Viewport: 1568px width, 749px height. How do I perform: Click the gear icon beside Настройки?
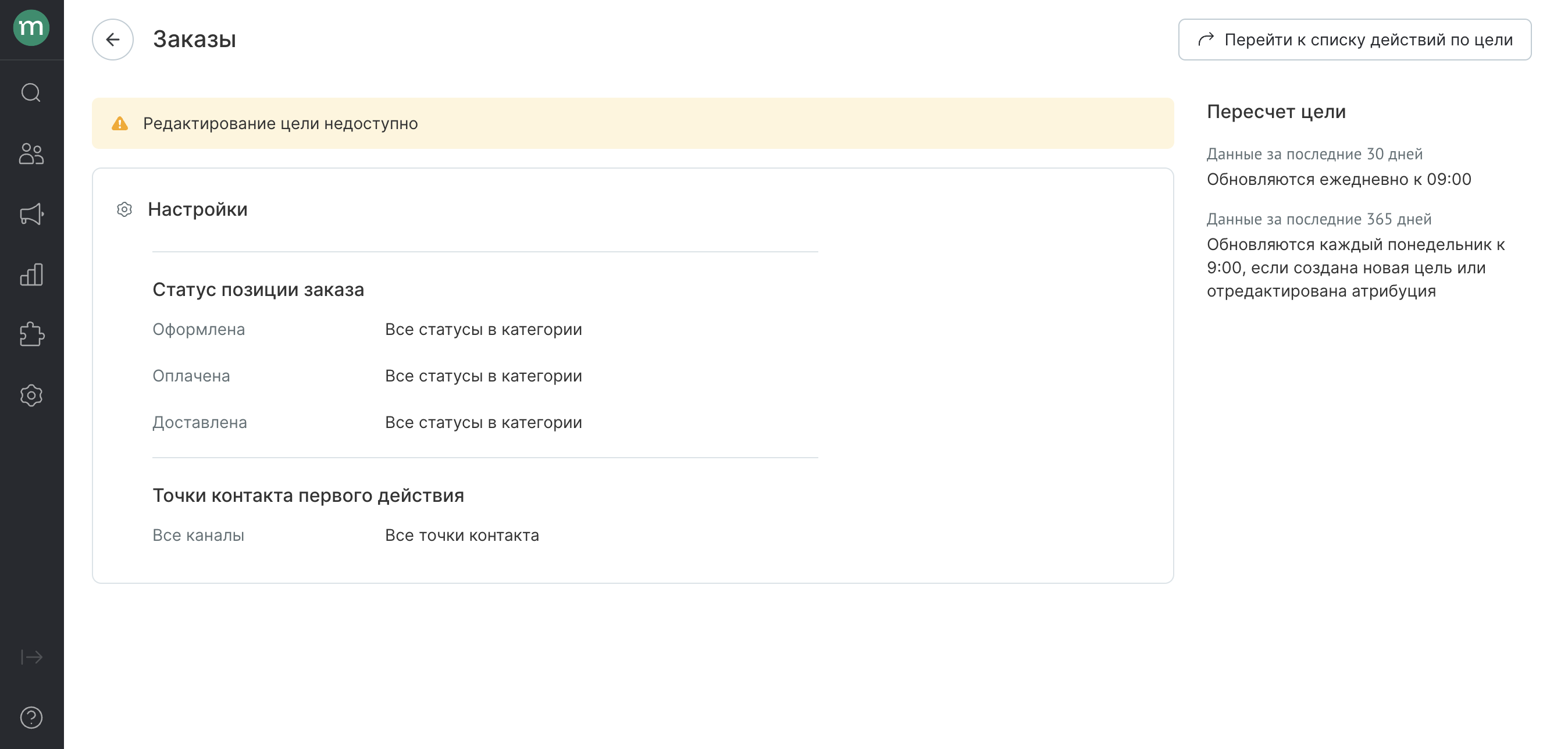point(124,209)
